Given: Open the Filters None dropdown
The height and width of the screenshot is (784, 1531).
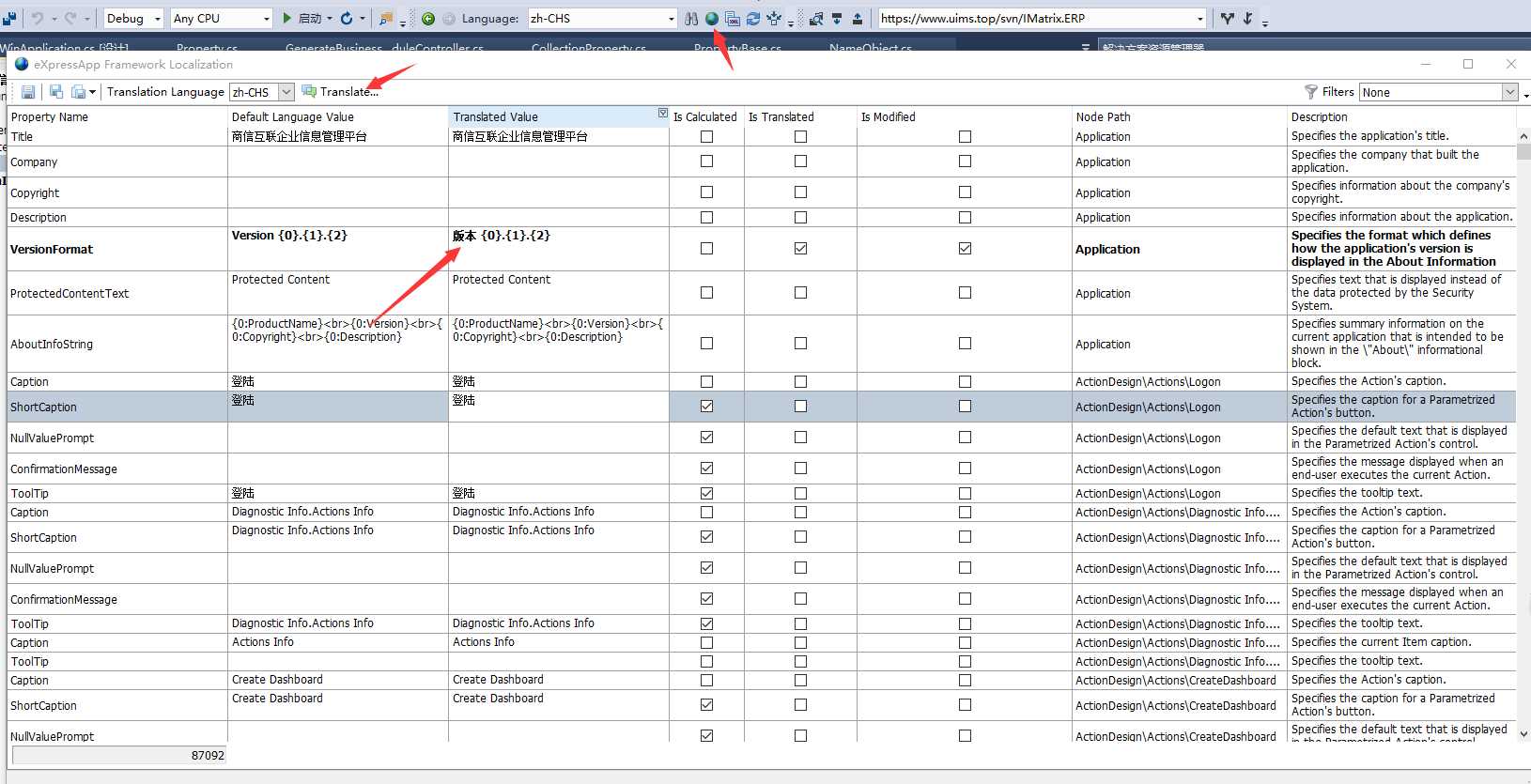Looking at the screenshot, I should 1509,92.
